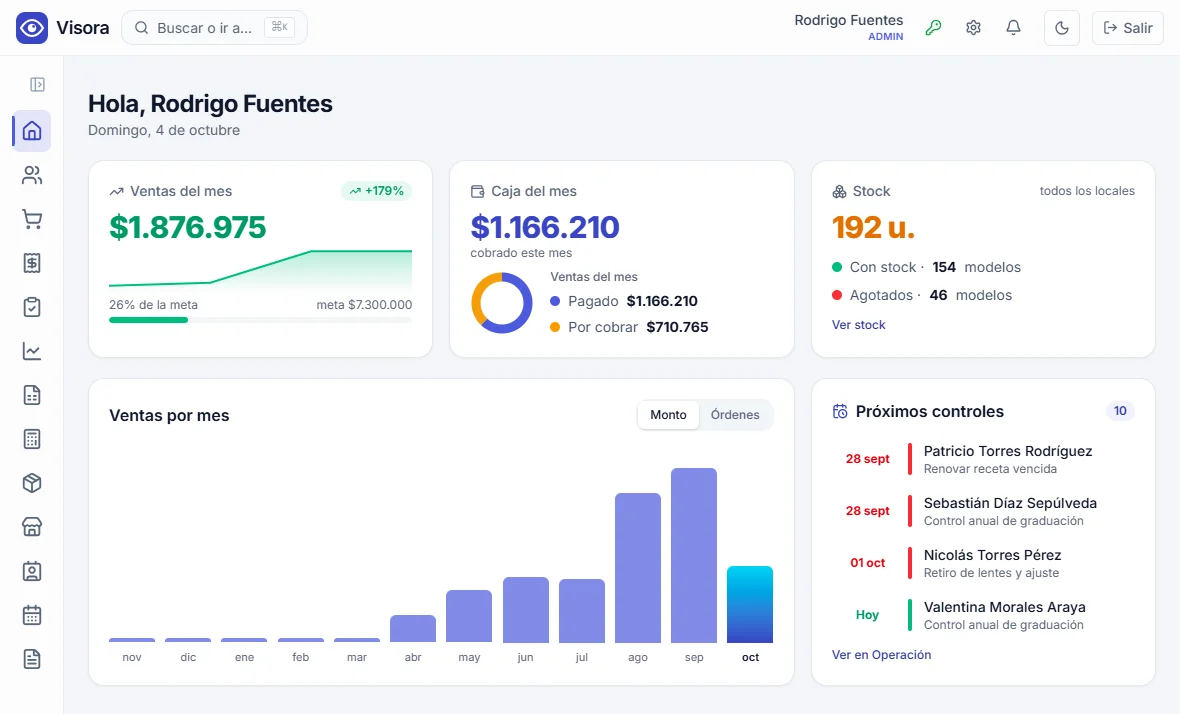
Task: Go to the Home dashboard icon
Action: (32, 131)
